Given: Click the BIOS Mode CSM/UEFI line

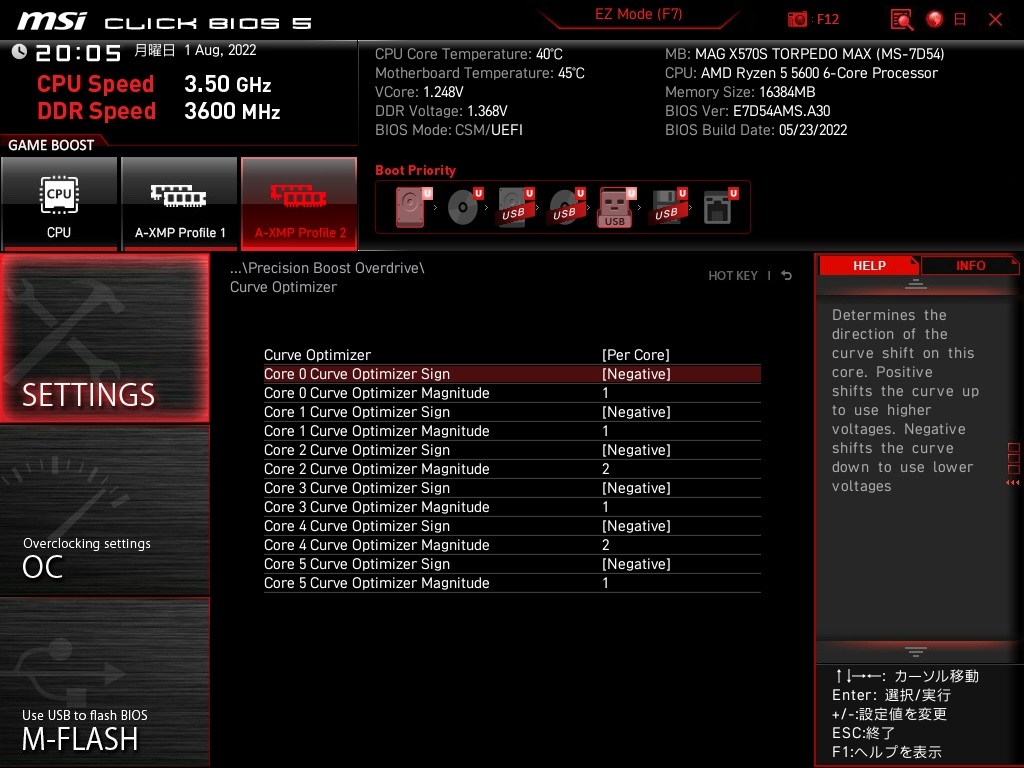Looking at the screenshot, I should click(x=449, y=130).
